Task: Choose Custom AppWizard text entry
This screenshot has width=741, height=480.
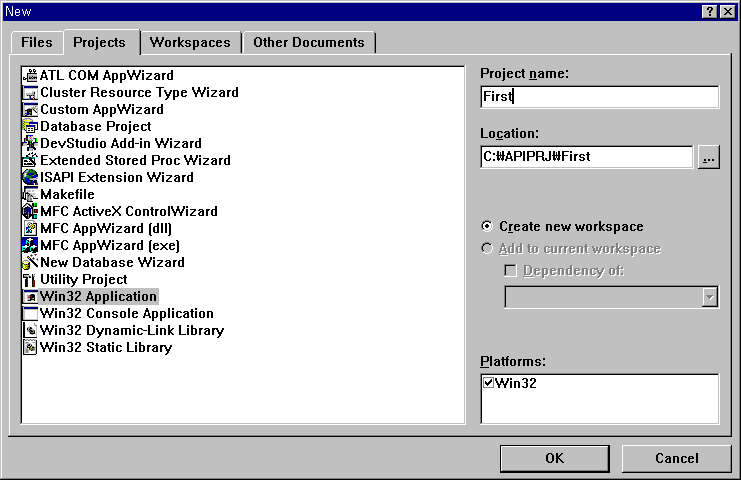Action: [102, 110]
